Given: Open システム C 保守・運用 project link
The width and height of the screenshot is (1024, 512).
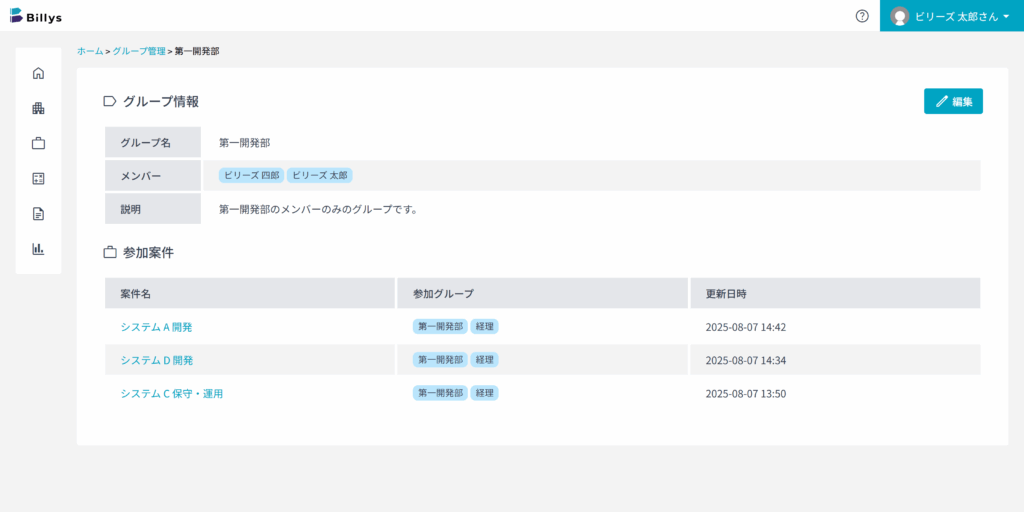Looking at the screenshot, I should click(172, 394).
